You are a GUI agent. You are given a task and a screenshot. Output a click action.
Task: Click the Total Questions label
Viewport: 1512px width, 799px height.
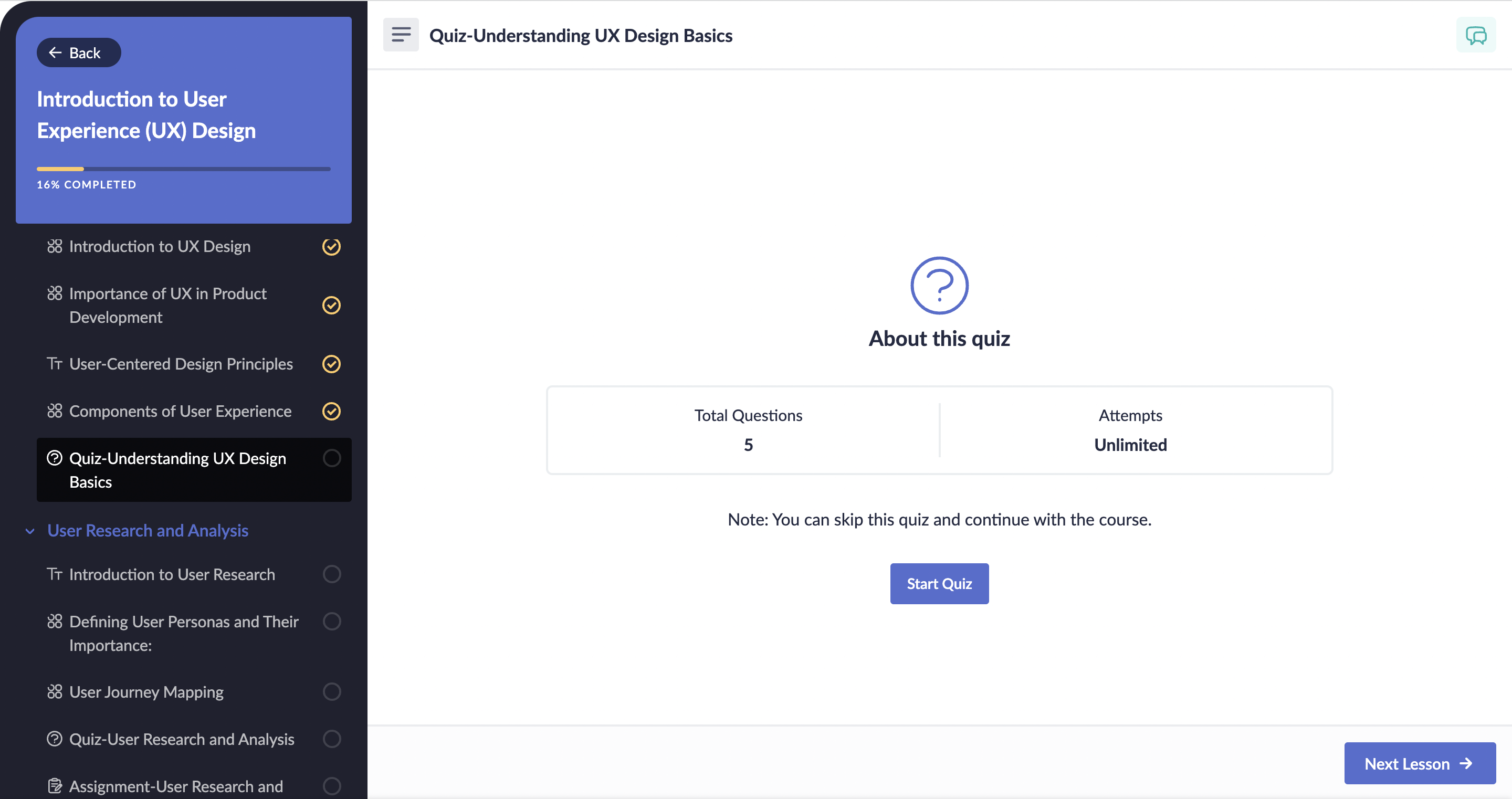click(x=748, y=415)
